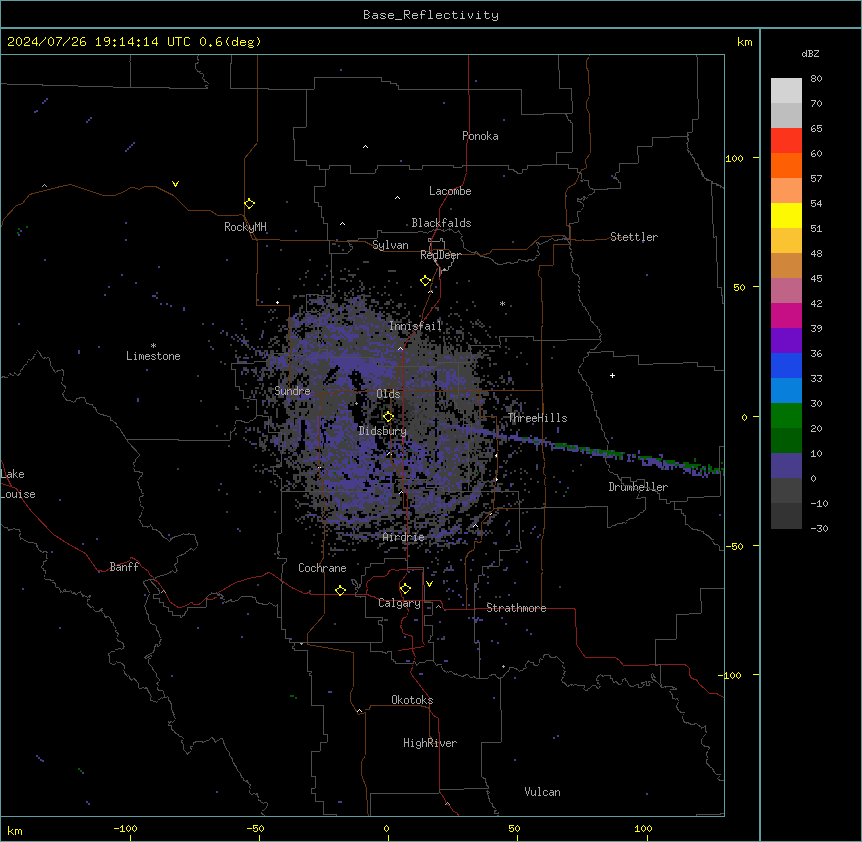Pick the purple 36-39 dBZ legend swatch
The image size is (862, 842).
coord(786,341)
